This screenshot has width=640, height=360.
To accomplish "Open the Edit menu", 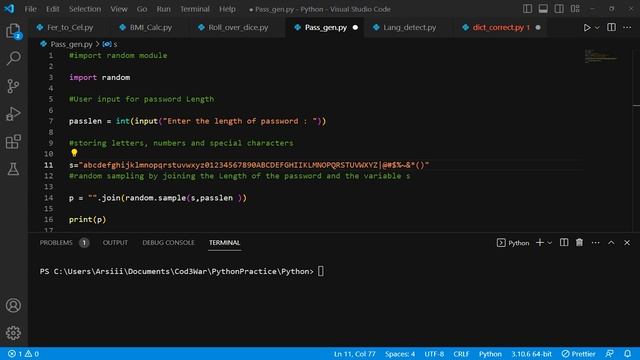I will pyautogui.click(x=53, y=9).
